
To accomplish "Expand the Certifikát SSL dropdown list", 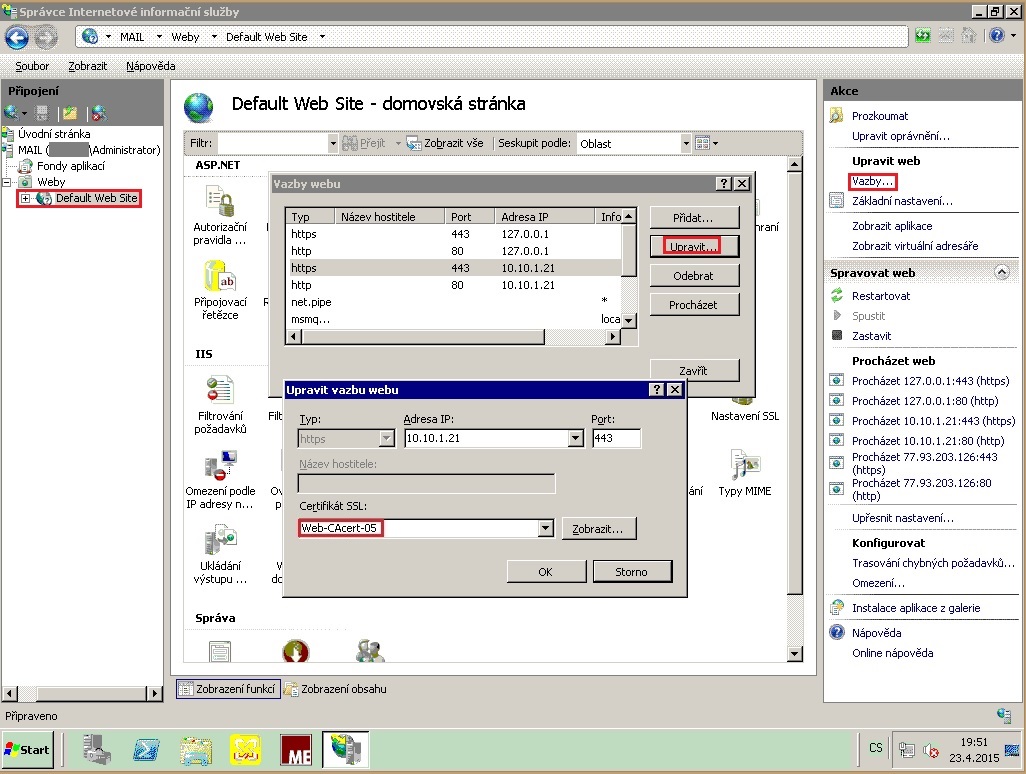I will [x=545, y=528].
